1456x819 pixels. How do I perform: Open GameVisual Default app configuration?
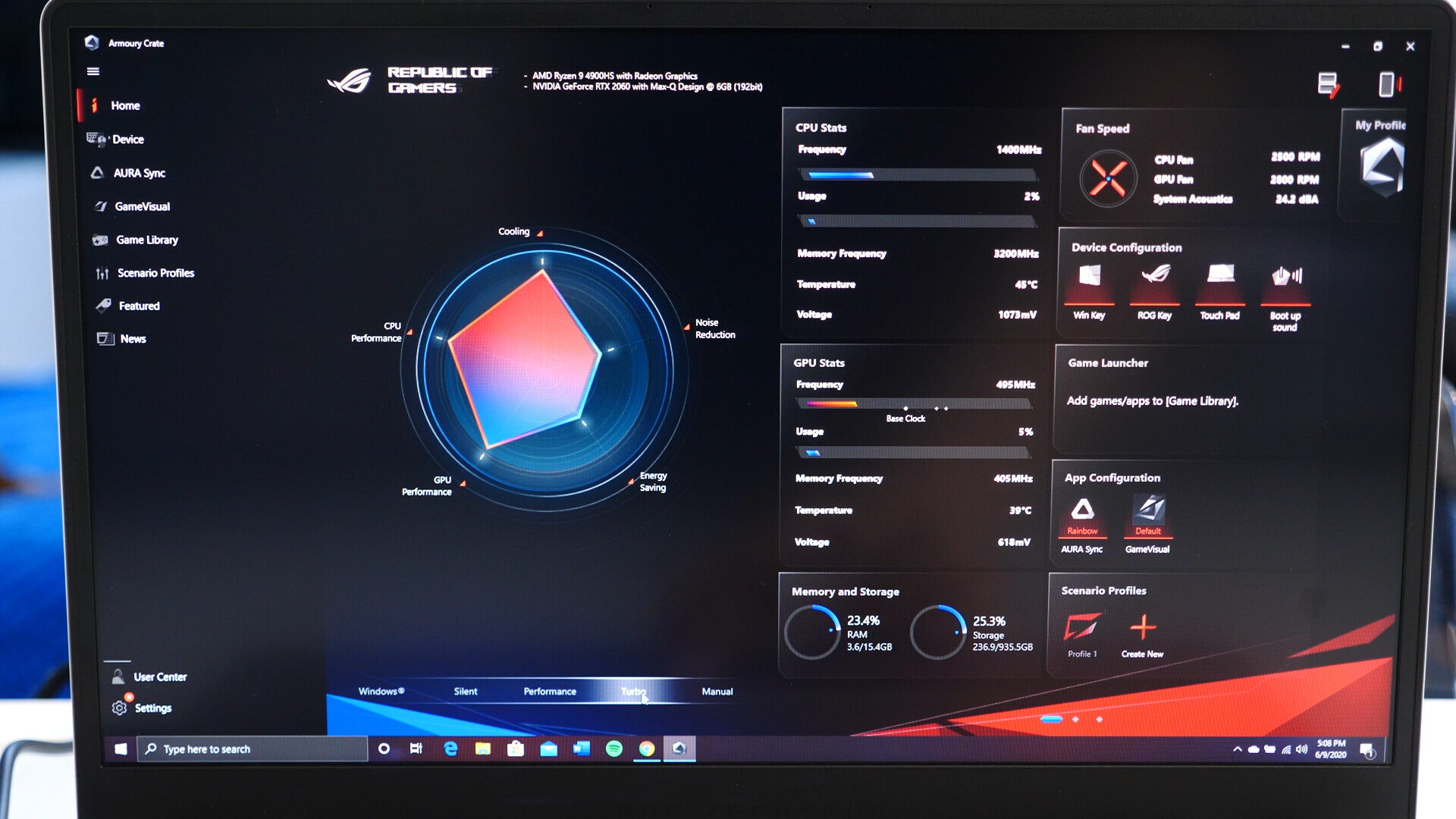(x=1148, y=523)
